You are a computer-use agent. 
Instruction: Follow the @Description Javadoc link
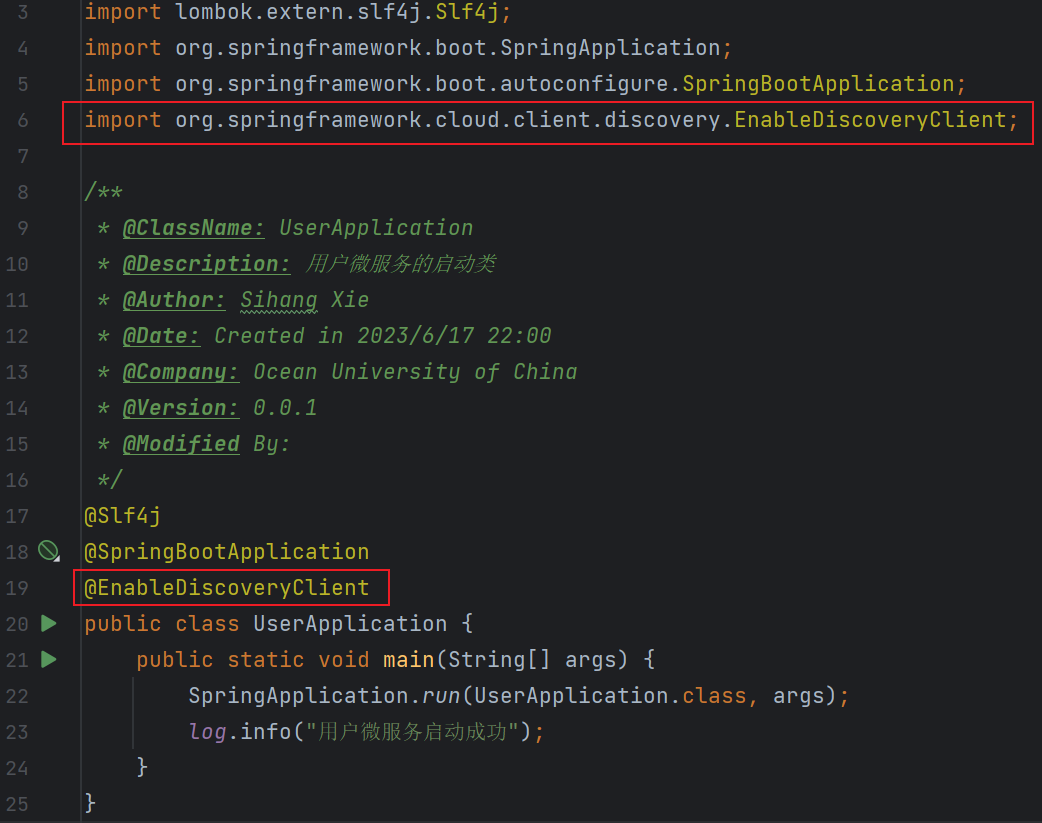point(205,263)
